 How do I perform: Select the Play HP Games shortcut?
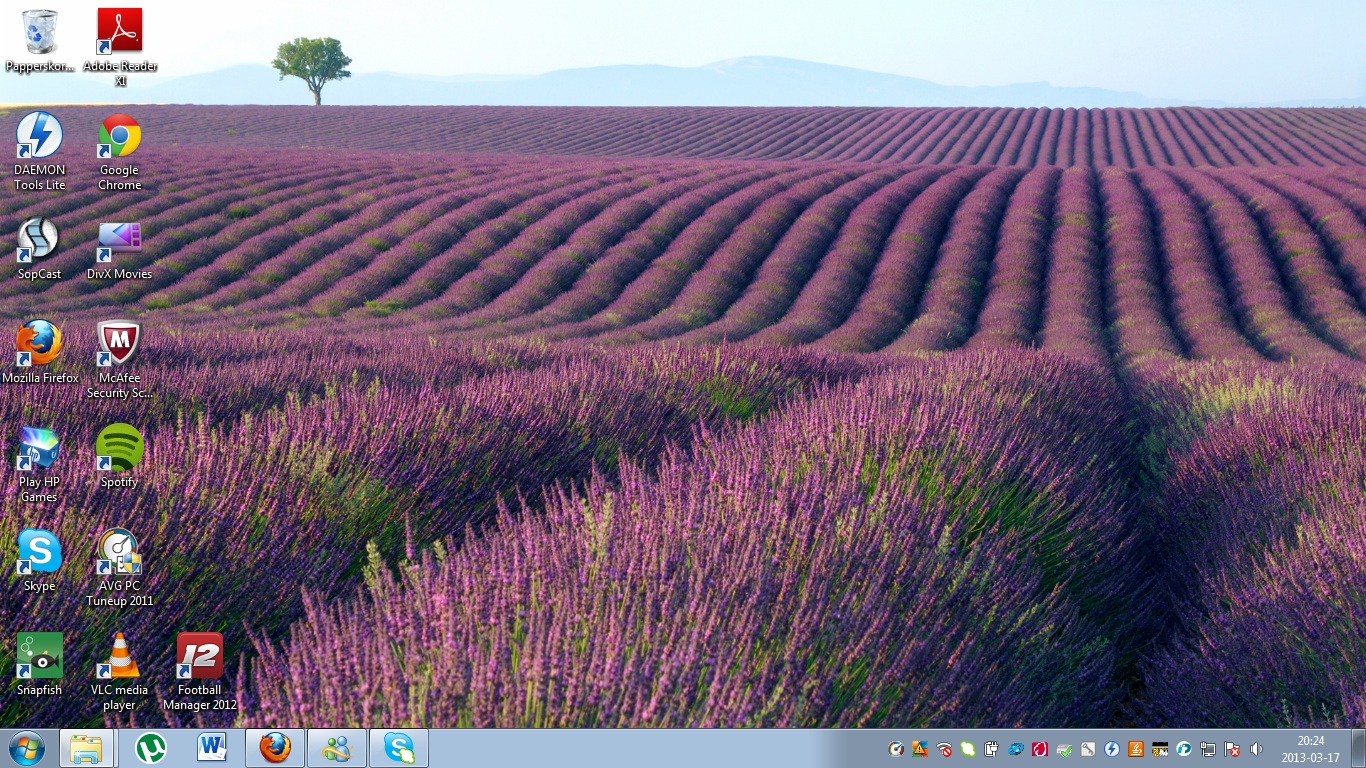[x=40, y=448]
